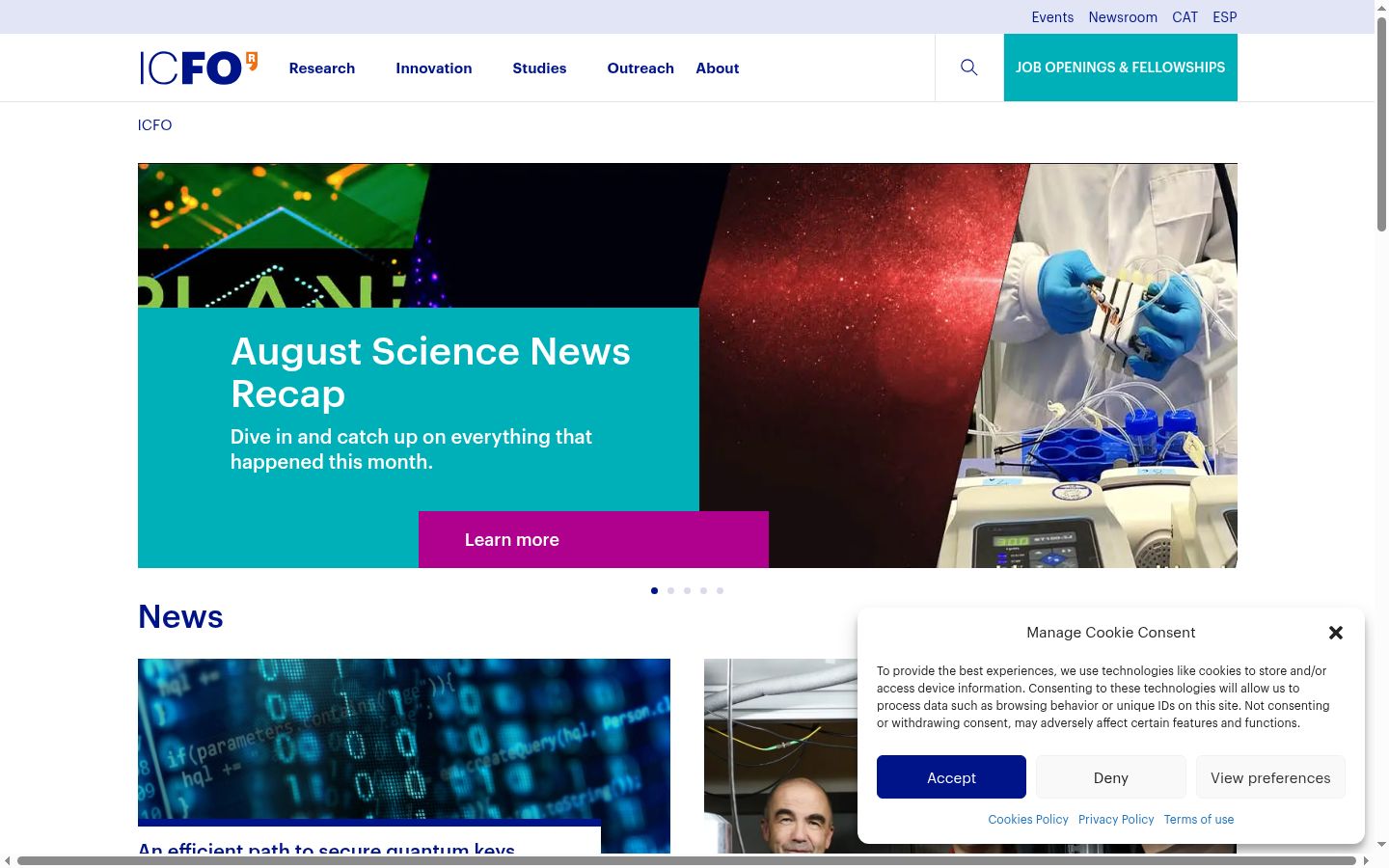Accept the cookie consent
1389x868 pixels.
951,777
